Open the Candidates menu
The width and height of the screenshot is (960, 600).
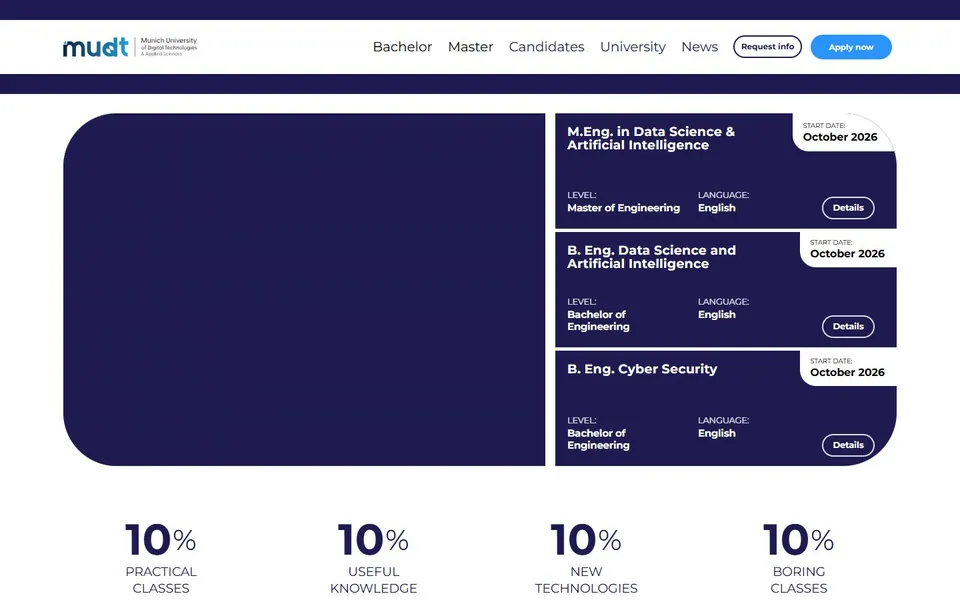tap(546, 47)
